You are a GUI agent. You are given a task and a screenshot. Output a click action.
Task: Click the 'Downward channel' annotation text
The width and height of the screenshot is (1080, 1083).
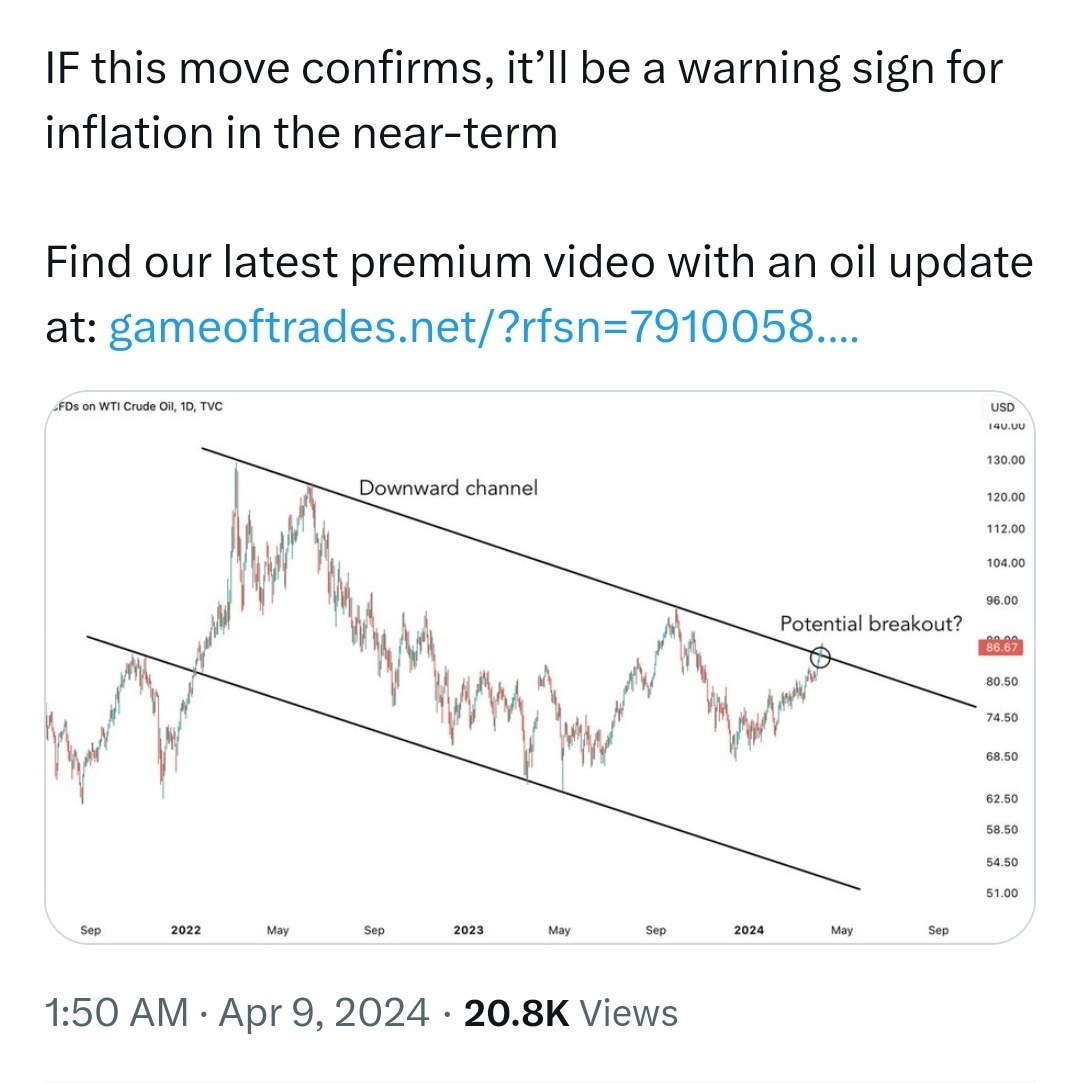[448, 488]
